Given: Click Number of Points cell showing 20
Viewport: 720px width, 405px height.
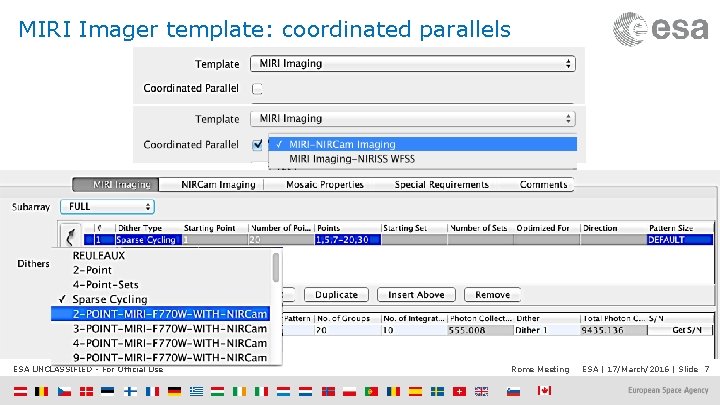Looking at the screenshot, I should point(281,240).
